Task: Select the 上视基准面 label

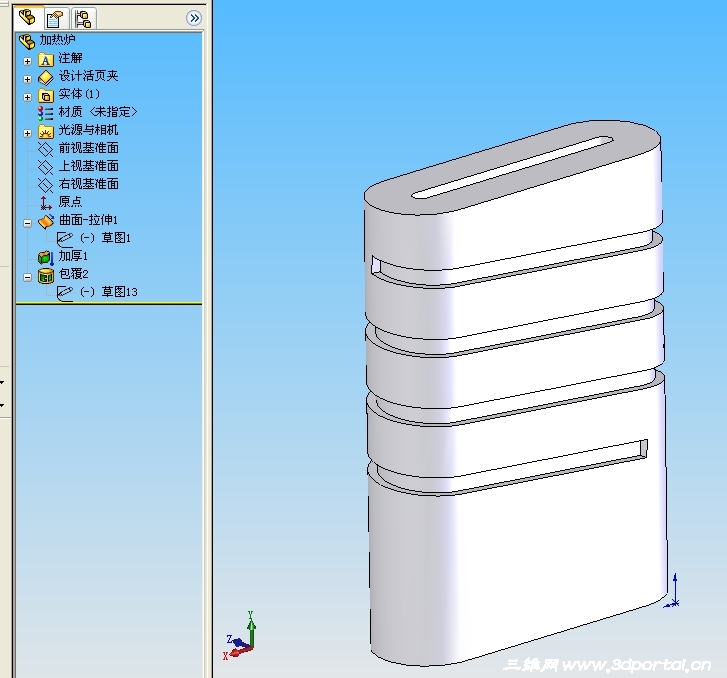Action: coord(89,166)
